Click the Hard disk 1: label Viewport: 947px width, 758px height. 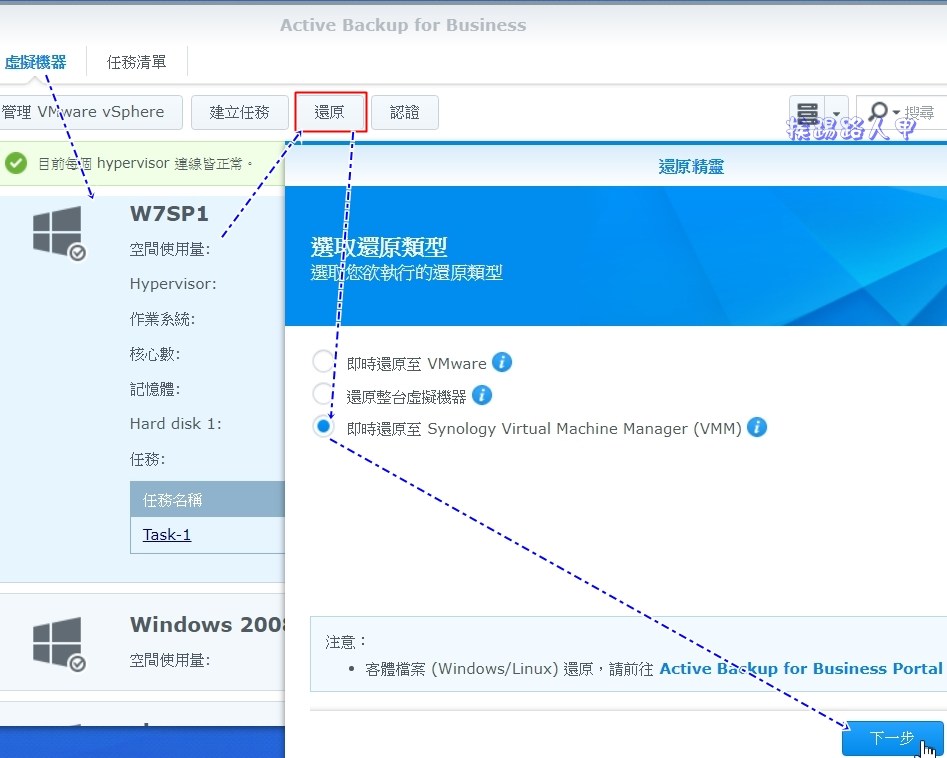(x=175, y=424)
